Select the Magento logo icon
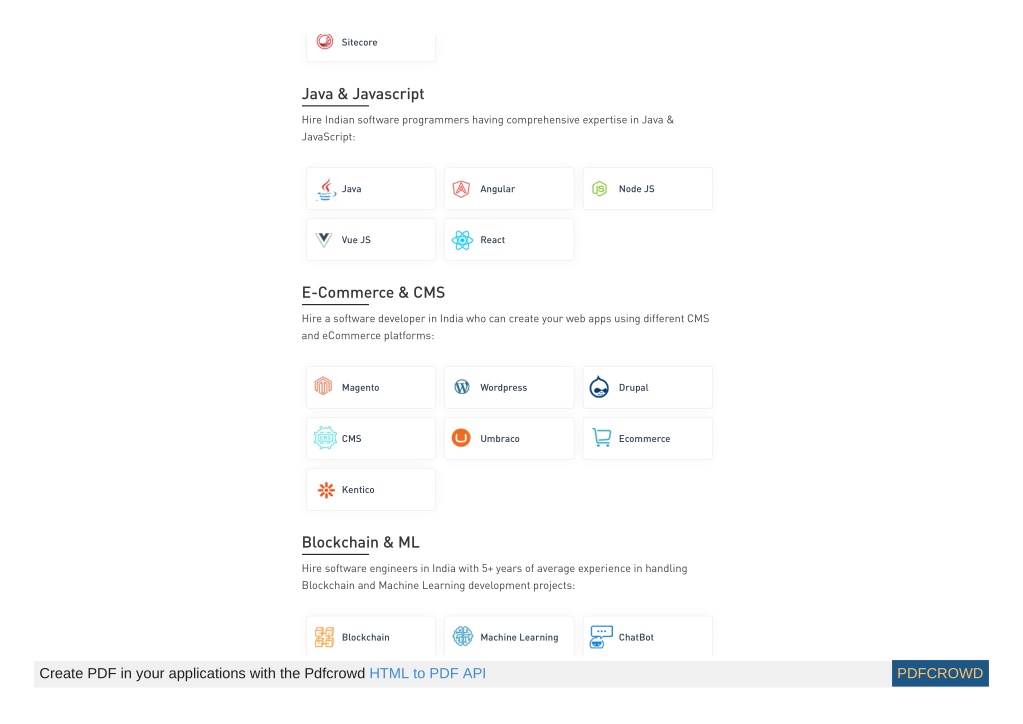 [324, 386]
